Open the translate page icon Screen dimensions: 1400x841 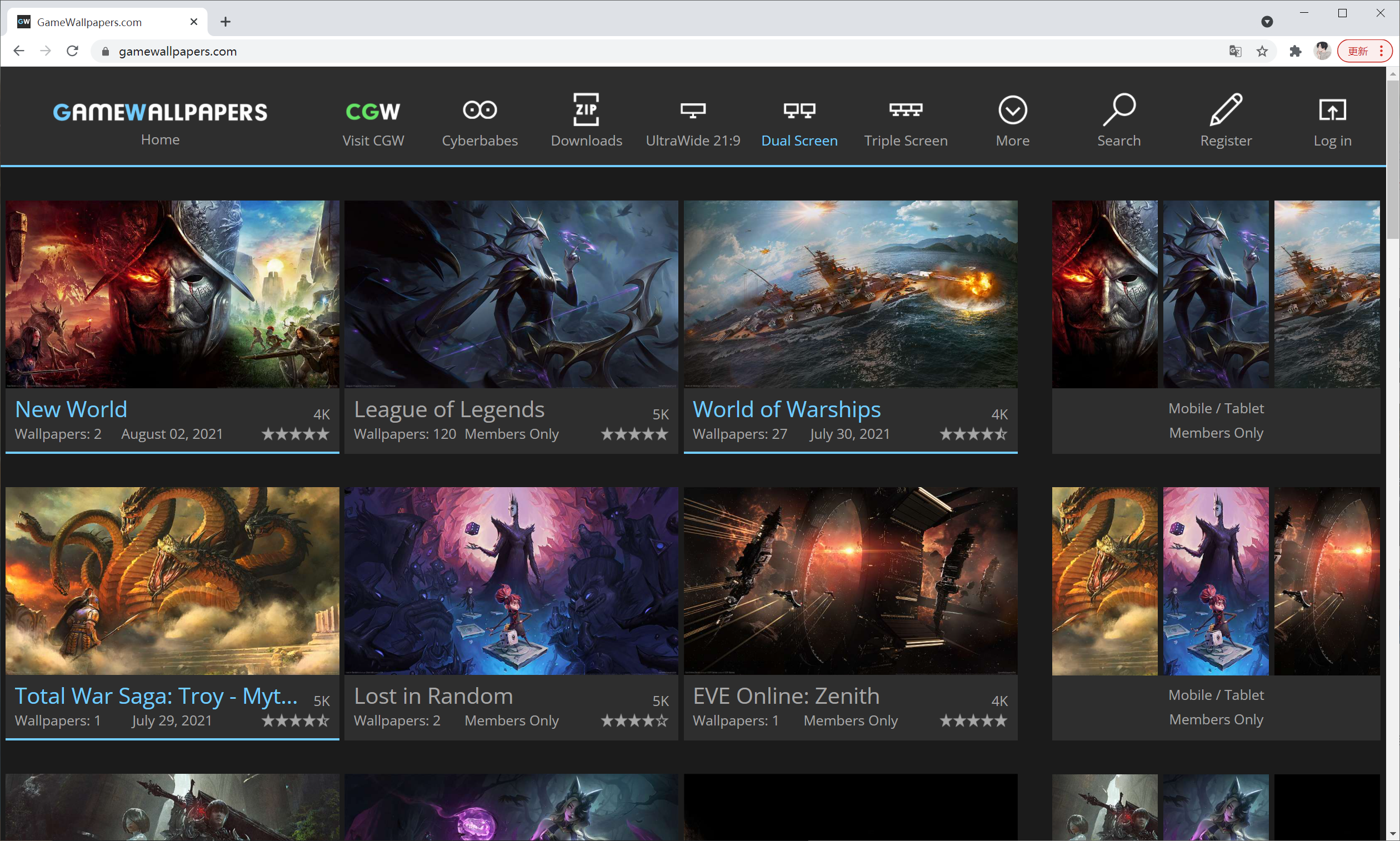point(1235,52)
